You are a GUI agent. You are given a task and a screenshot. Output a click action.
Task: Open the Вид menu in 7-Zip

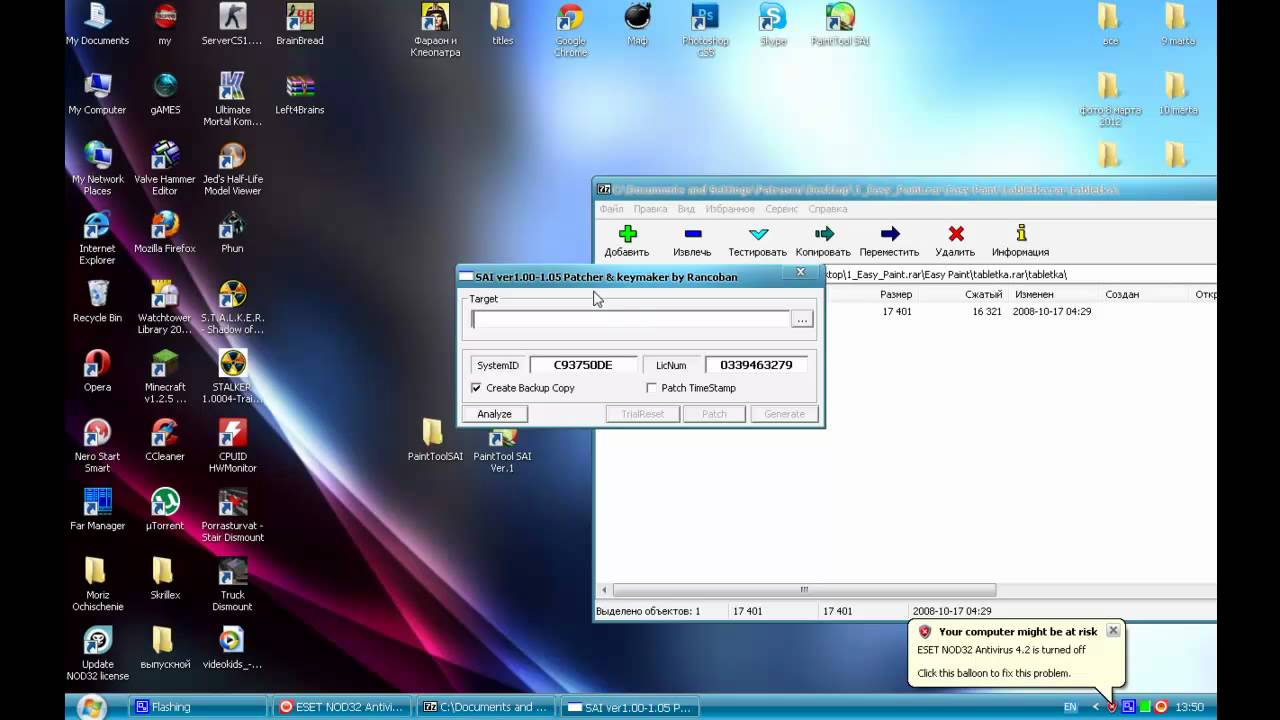click(686, 209)
